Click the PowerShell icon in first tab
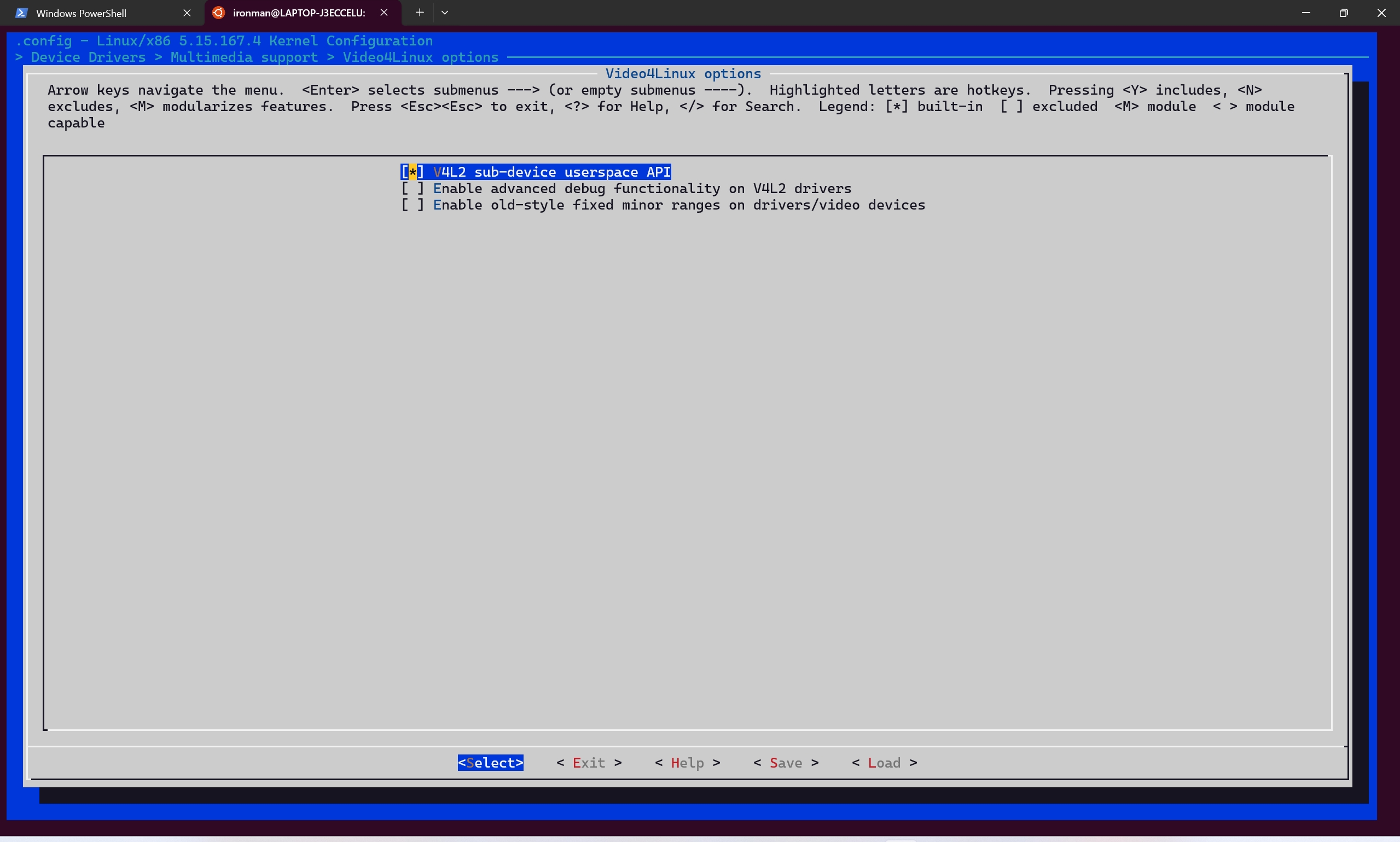The width and height of the screenshot is (1400, 842). [21, 13]
